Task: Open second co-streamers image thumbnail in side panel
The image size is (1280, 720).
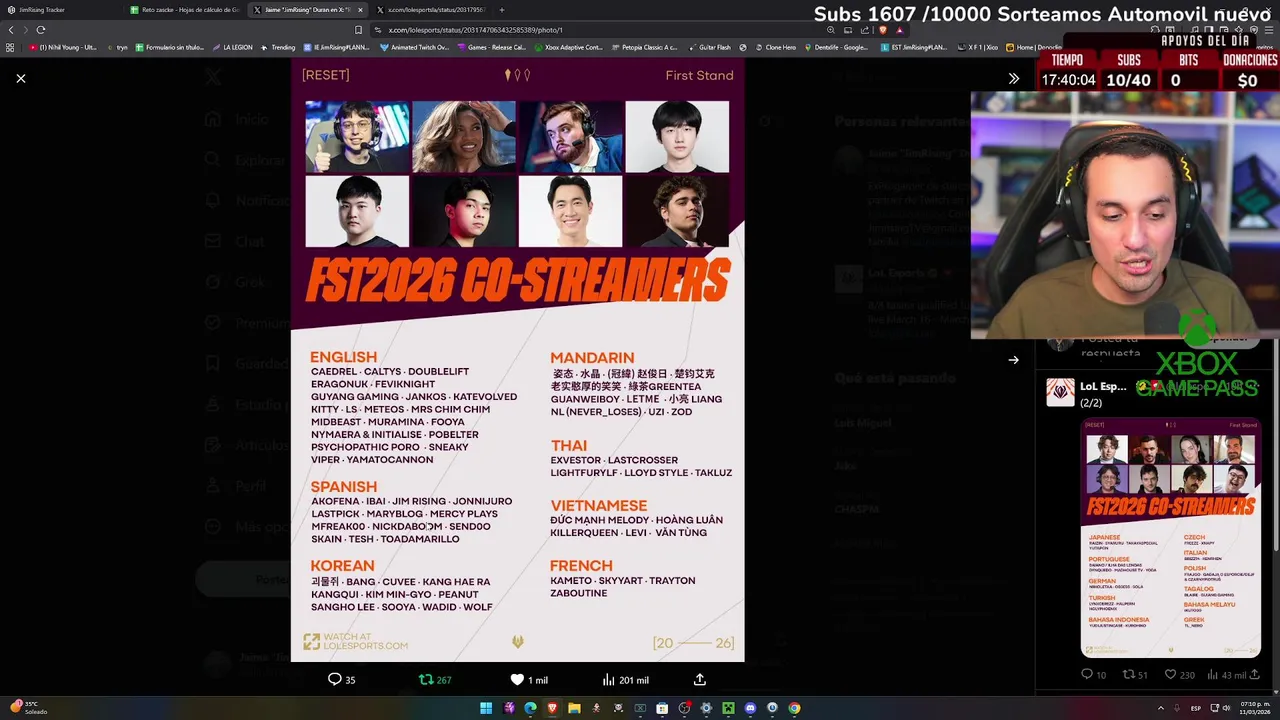Action: 1171,537
